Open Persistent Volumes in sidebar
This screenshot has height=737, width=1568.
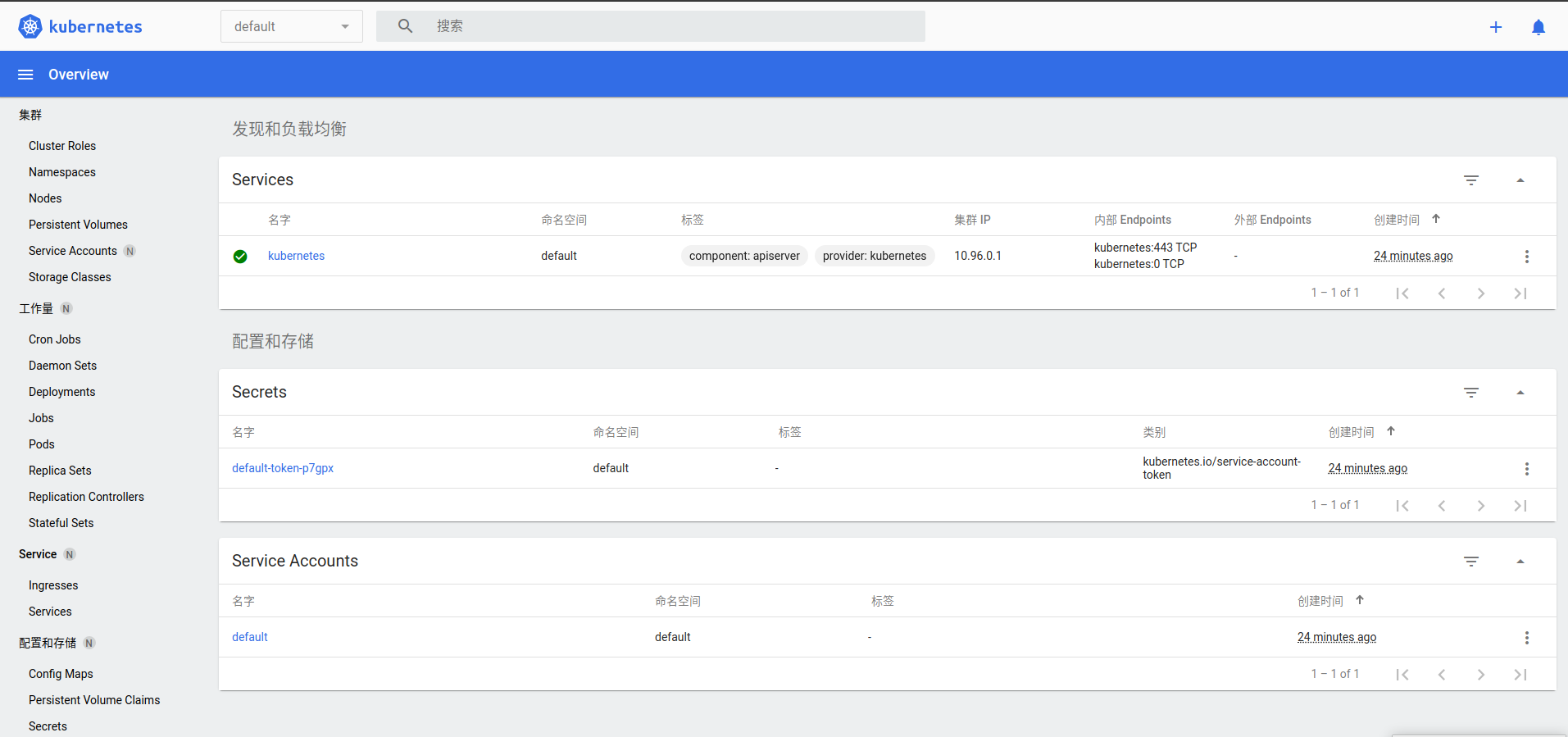coord(78,225)
